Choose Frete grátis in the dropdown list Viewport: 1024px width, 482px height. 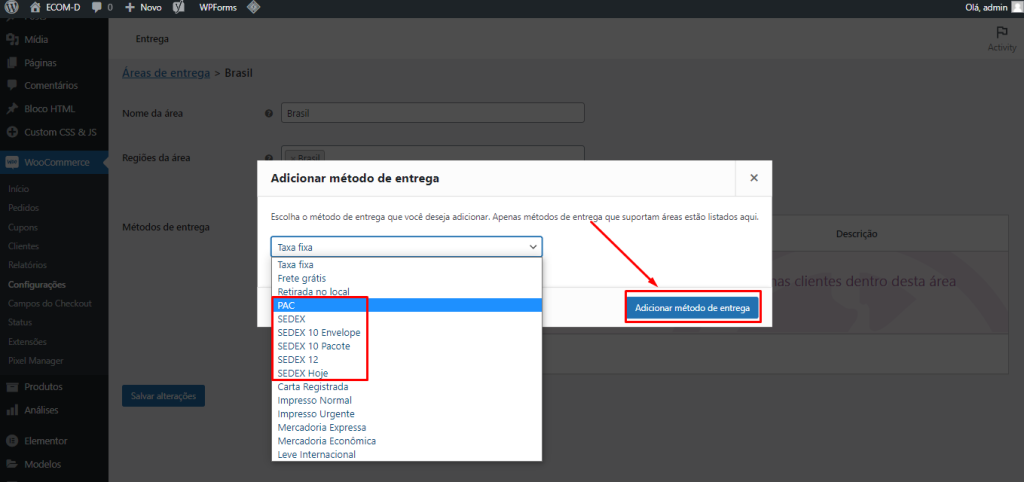point(406,278)
